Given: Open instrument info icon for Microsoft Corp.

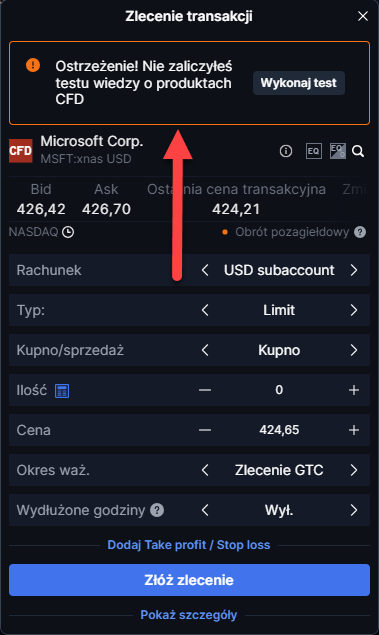Looking at the screenshot, I should (x=286, y=151).
